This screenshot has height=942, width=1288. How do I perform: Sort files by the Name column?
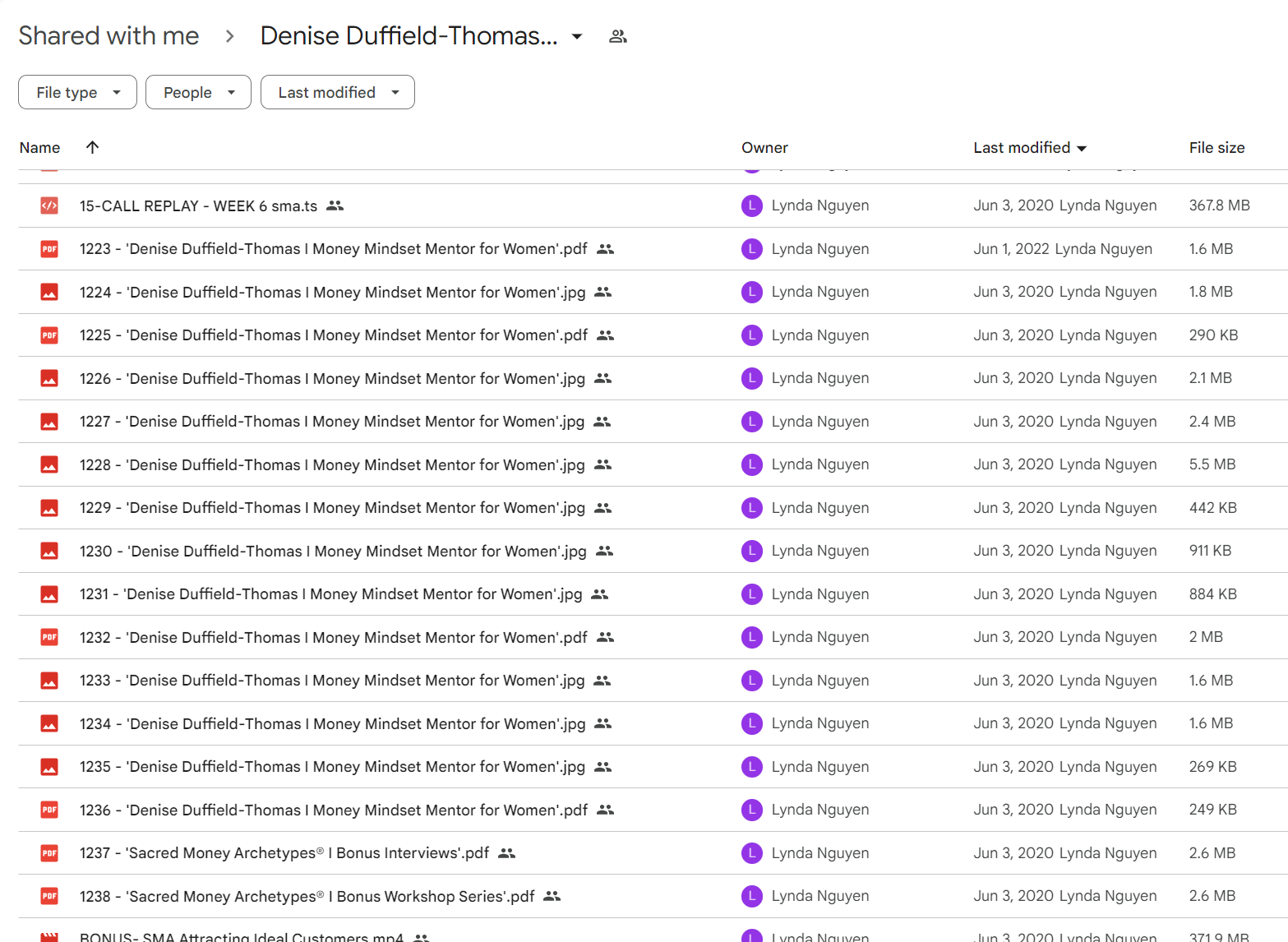pos(39,148)
